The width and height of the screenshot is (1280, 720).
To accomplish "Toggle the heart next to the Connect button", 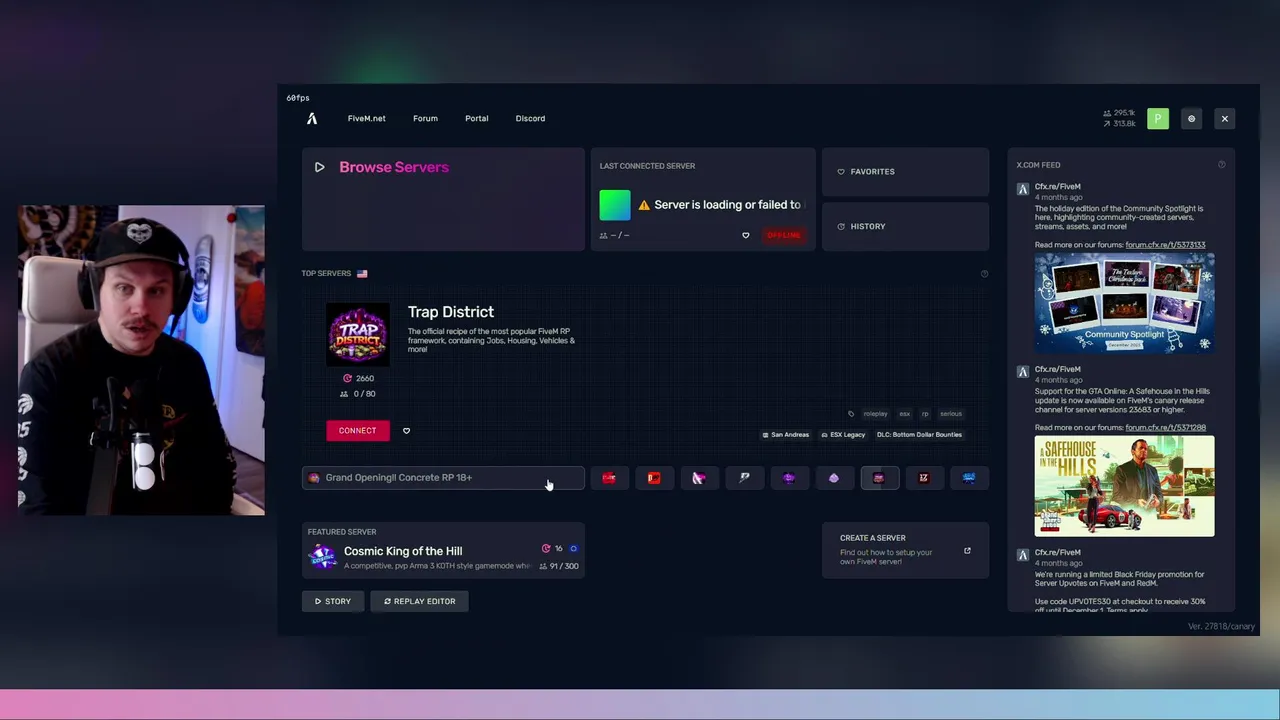I will [406, 431].
